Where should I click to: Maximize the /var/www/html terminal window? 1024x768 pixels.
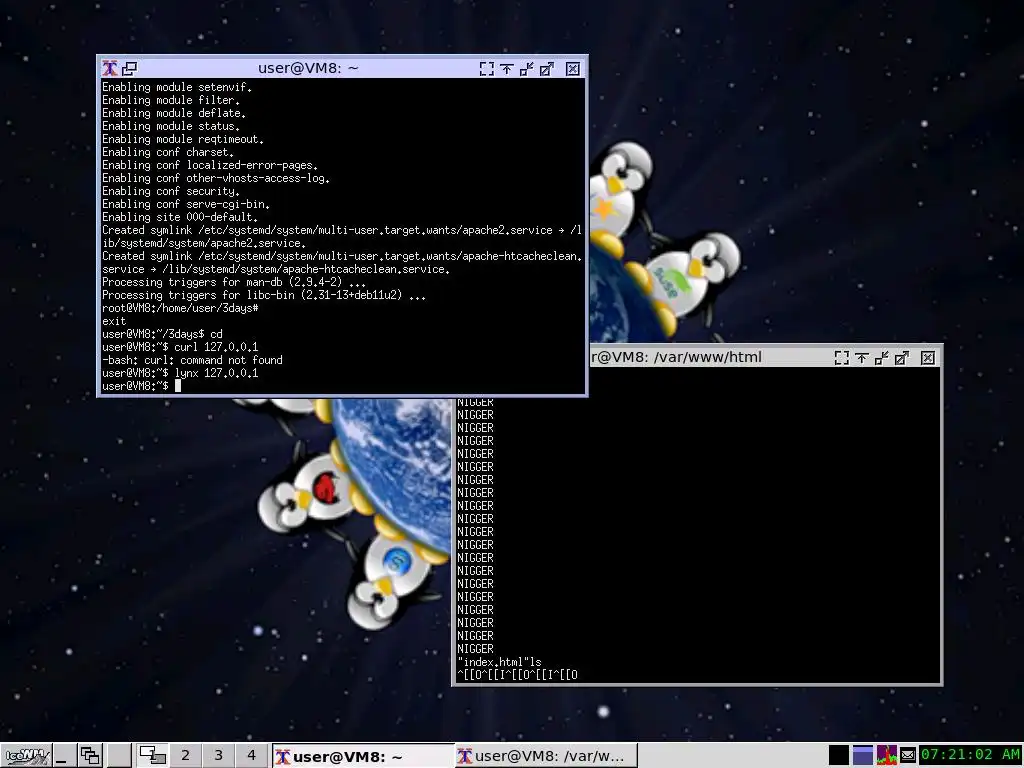(x=902, y=358)
